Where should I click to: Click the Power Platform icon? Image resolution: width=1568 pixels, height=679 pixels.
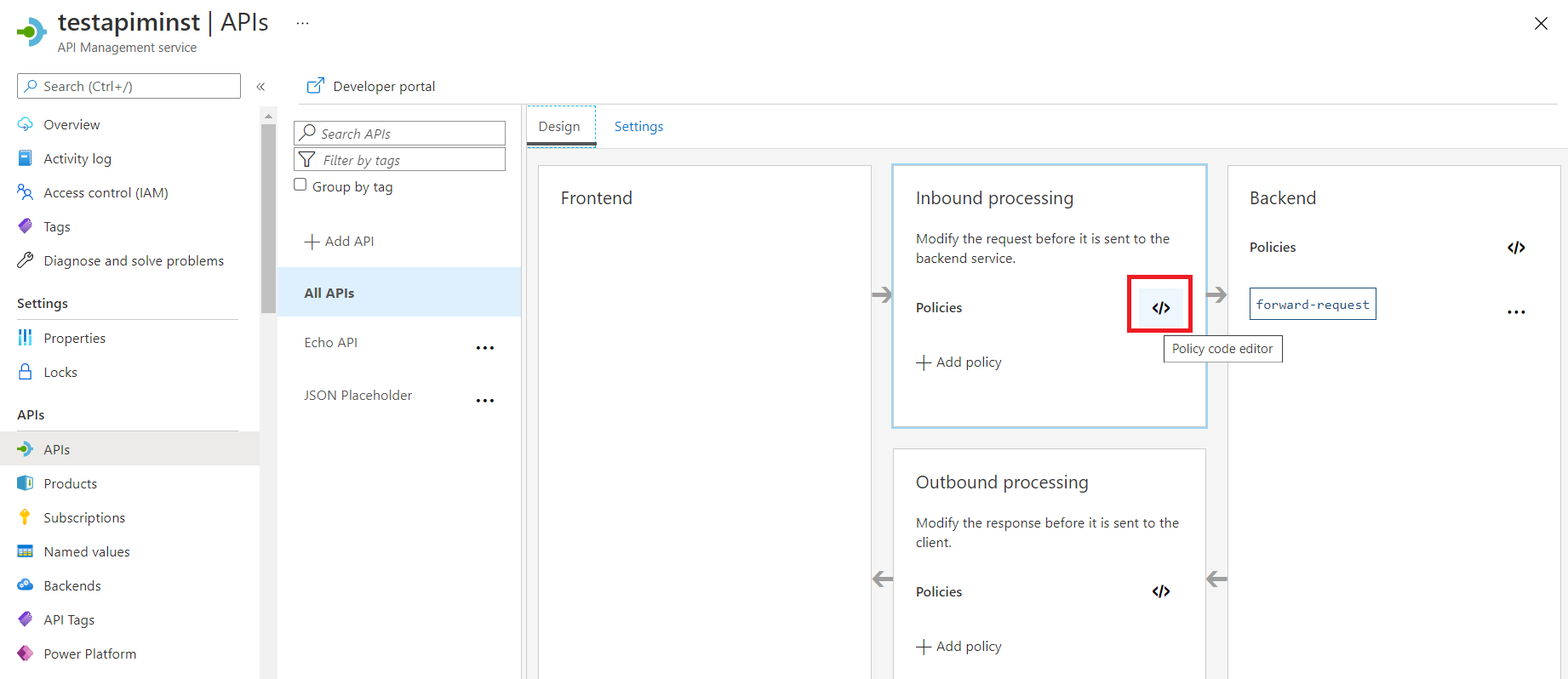(26, 653)
